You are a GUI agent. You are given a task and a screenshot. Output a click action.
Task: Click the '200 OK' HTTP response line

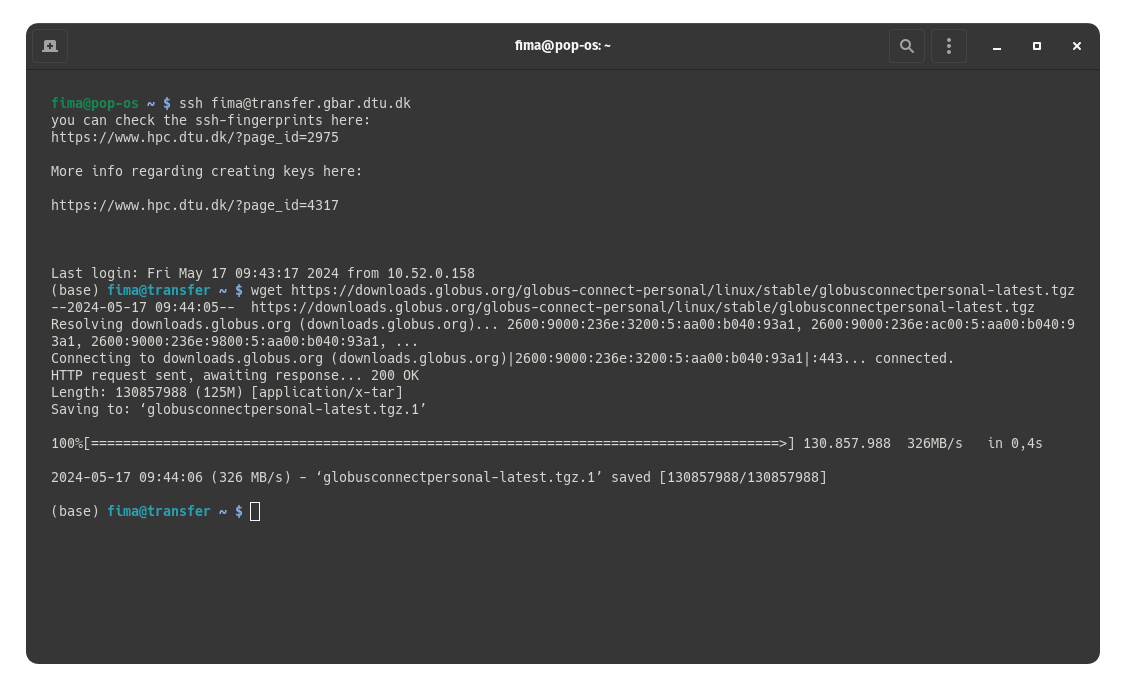click(234, 375)
